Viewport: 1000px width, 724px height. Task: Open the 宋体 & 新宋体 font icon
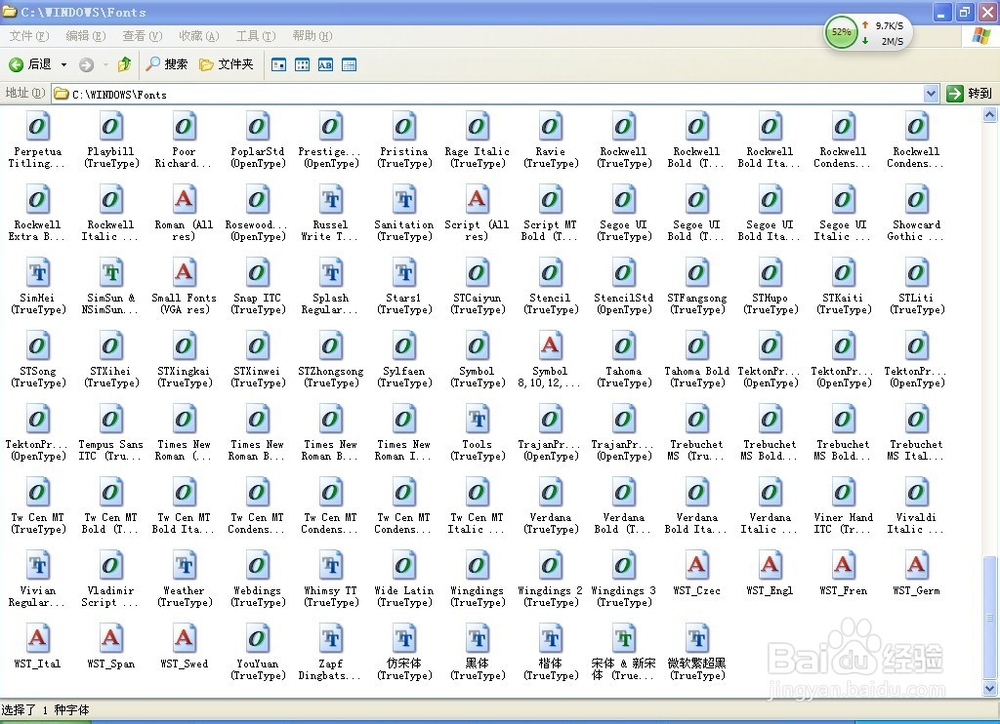pos(624,639)
